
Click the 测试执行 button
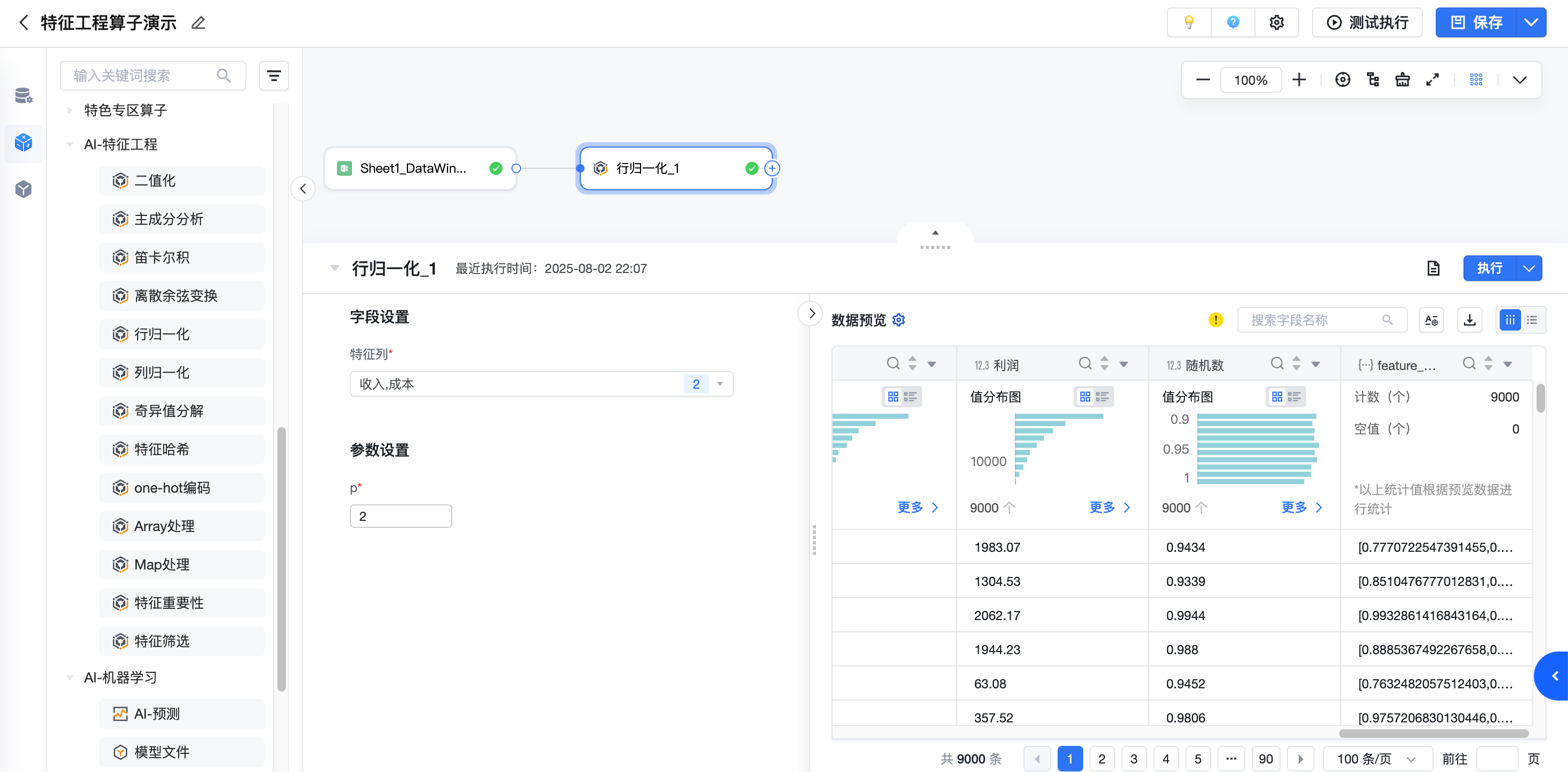[x=1366, y=22]
